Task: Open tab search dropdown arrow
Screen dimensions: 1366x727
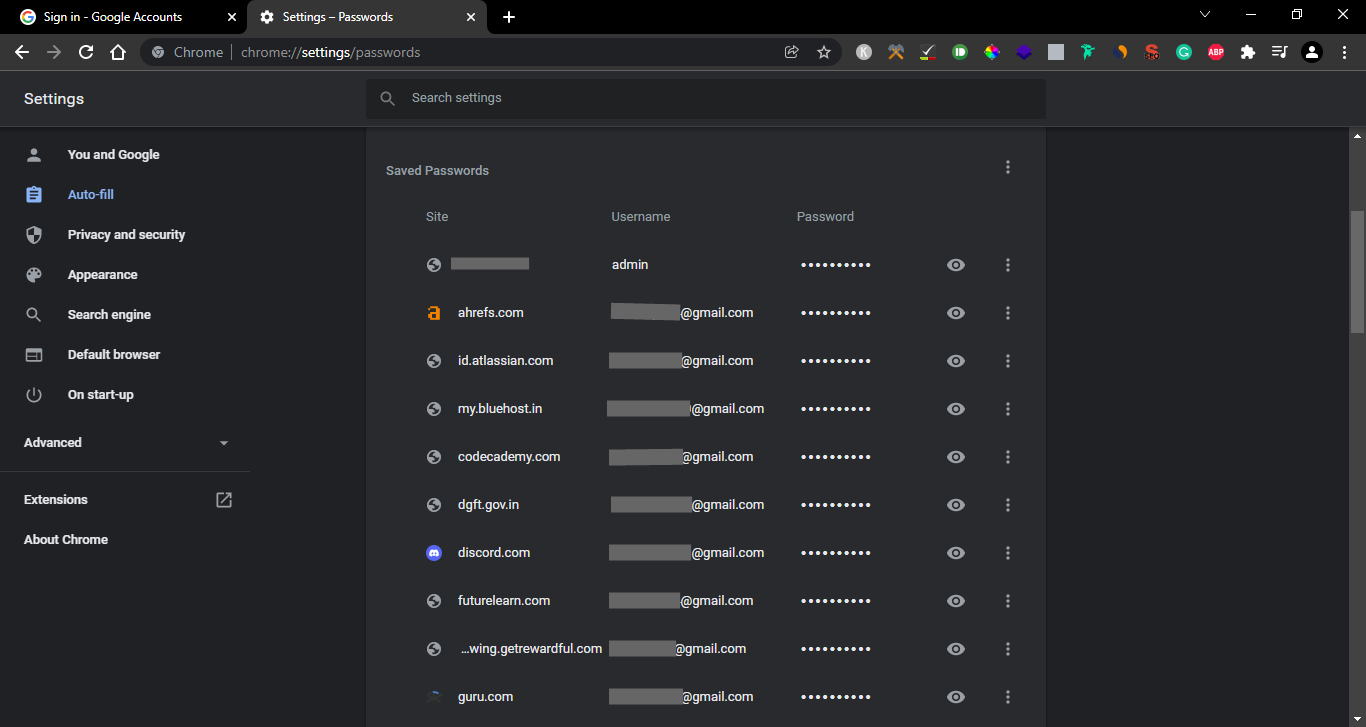Action: [x=1205, y=15]
